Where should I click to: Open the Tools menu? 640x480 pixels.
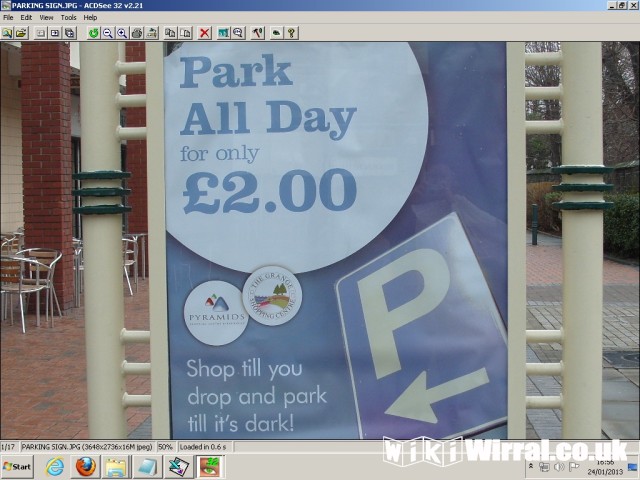[68, 17]
